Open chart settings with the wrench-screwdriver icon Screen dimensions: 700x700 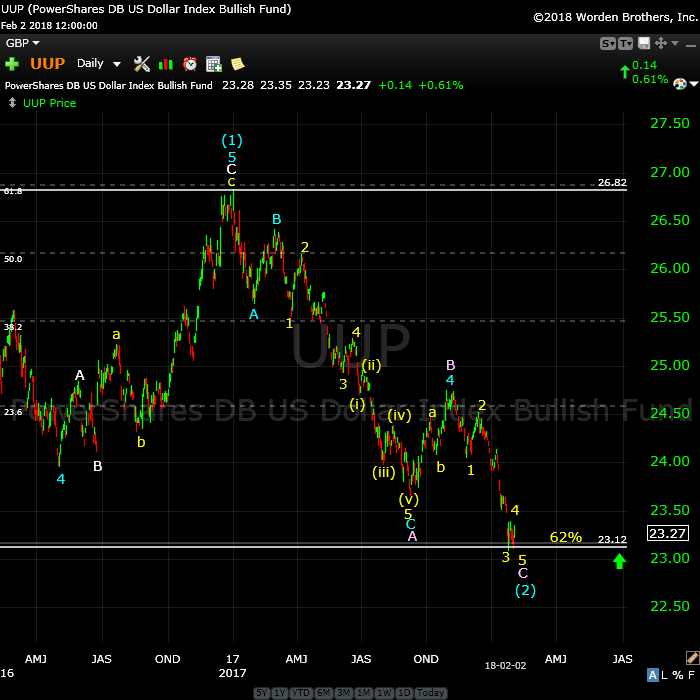click(x=142, y=64)
